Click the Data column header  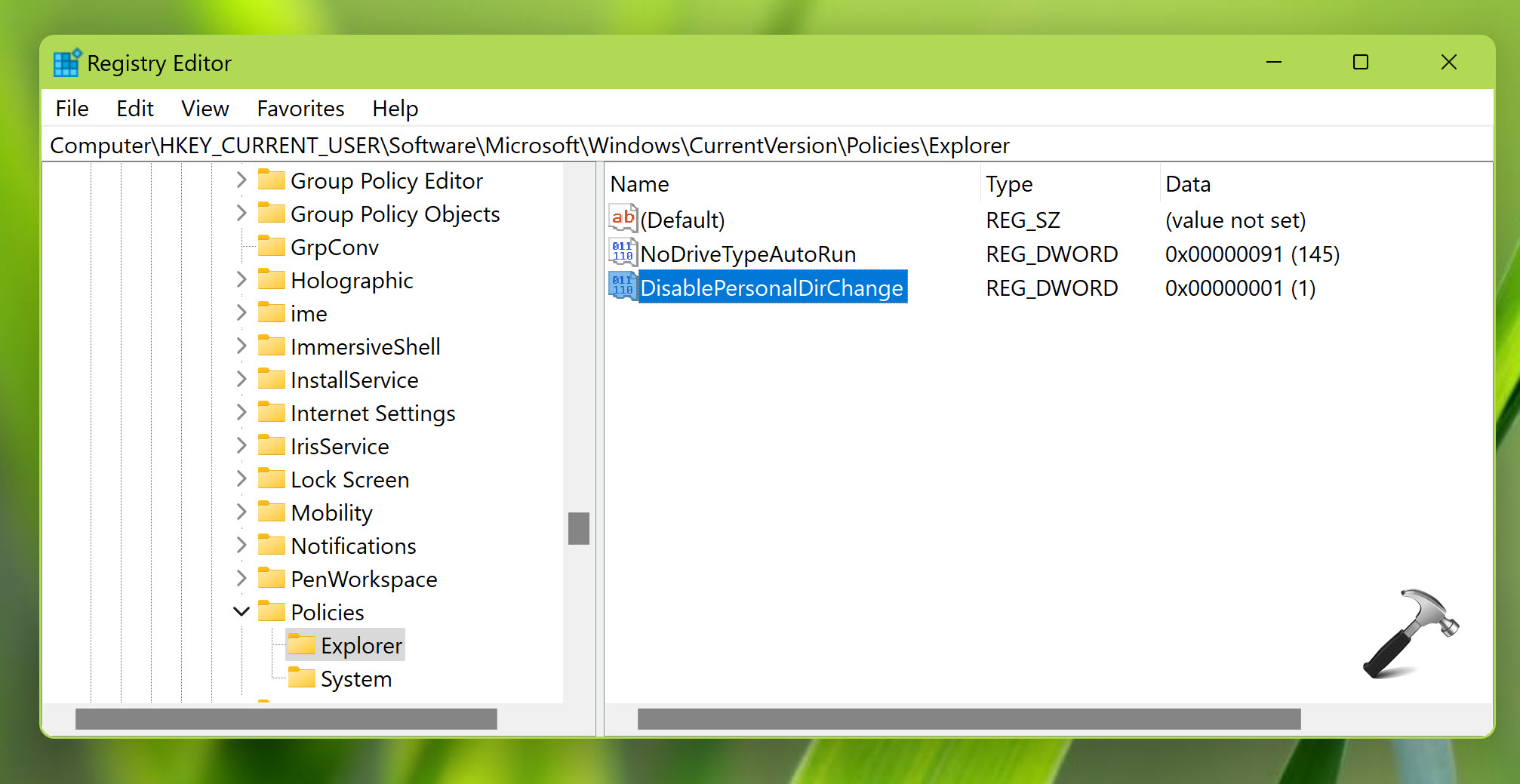(1188, 184)
